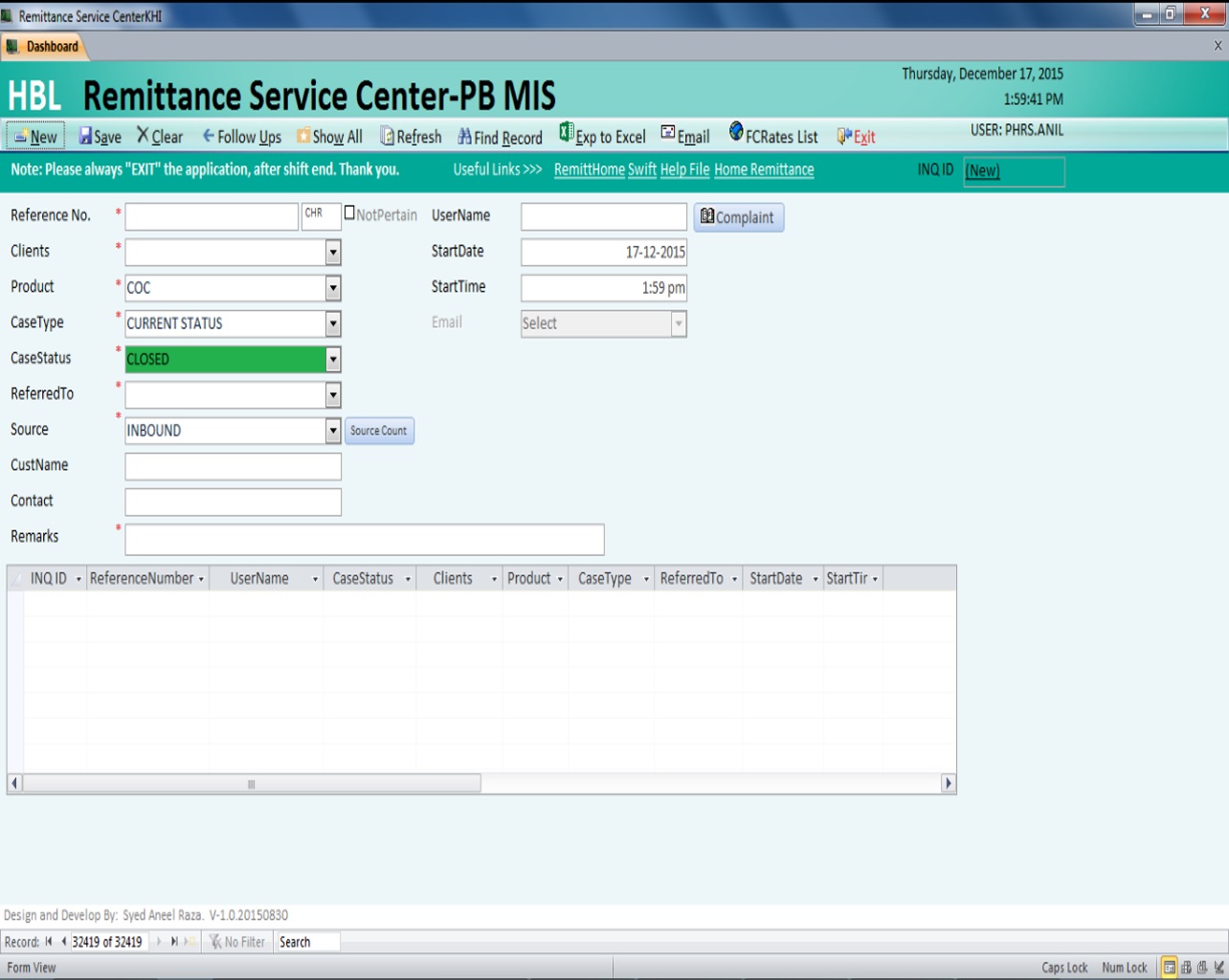Click into the Remarks text field
Viewport: 1229px width, 980px height.
tap(364, 540)
